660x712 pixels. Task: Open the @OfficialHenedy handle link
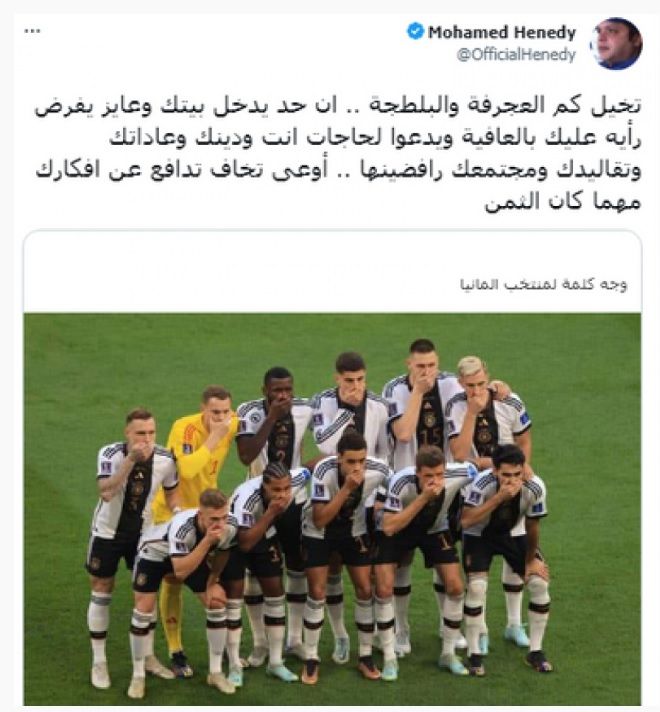[x=516, y=54]
